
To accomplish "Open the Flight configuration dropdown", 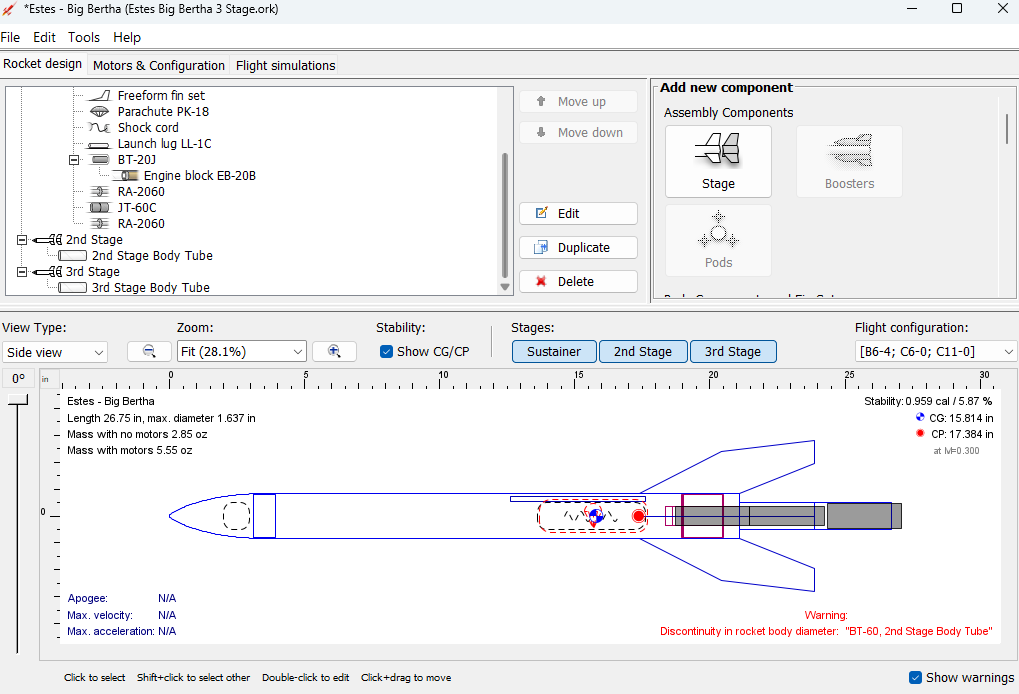I will [934, 351].
